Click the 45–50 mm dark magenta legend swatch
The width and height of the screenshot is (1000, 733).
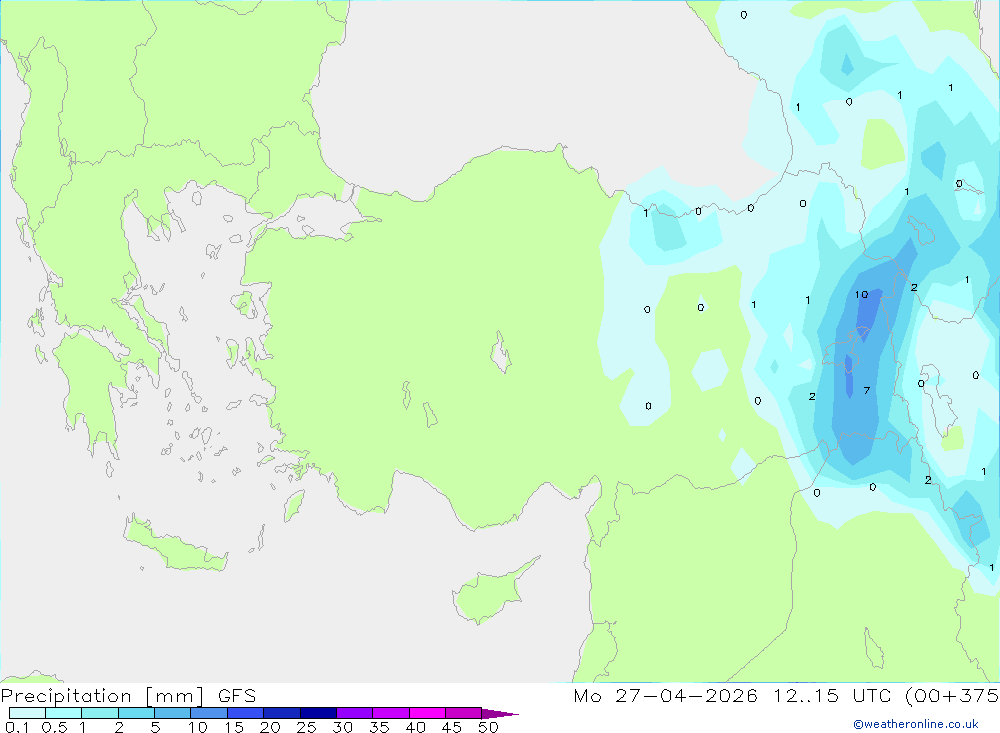coord(464,713)
